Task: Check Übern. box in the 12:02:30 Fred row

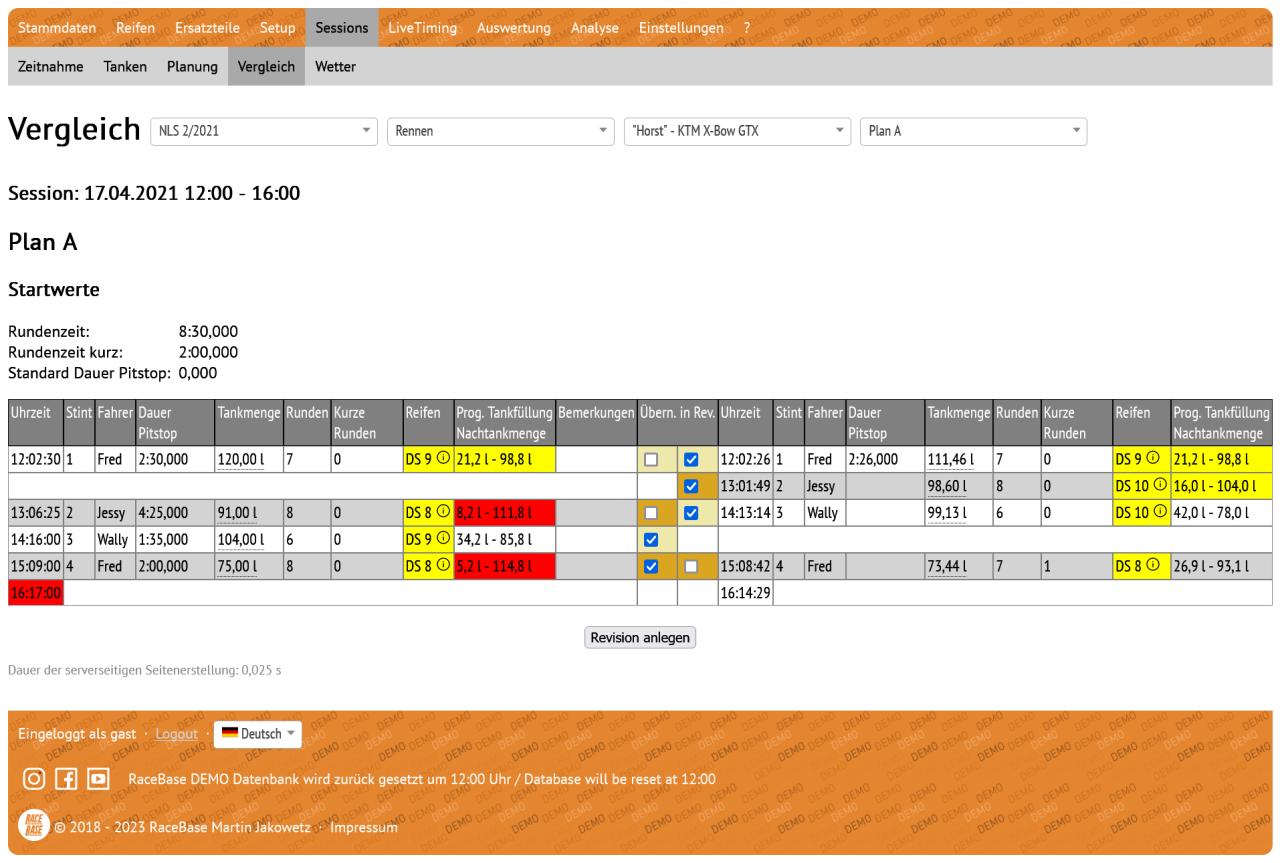Action: point(651,460)
